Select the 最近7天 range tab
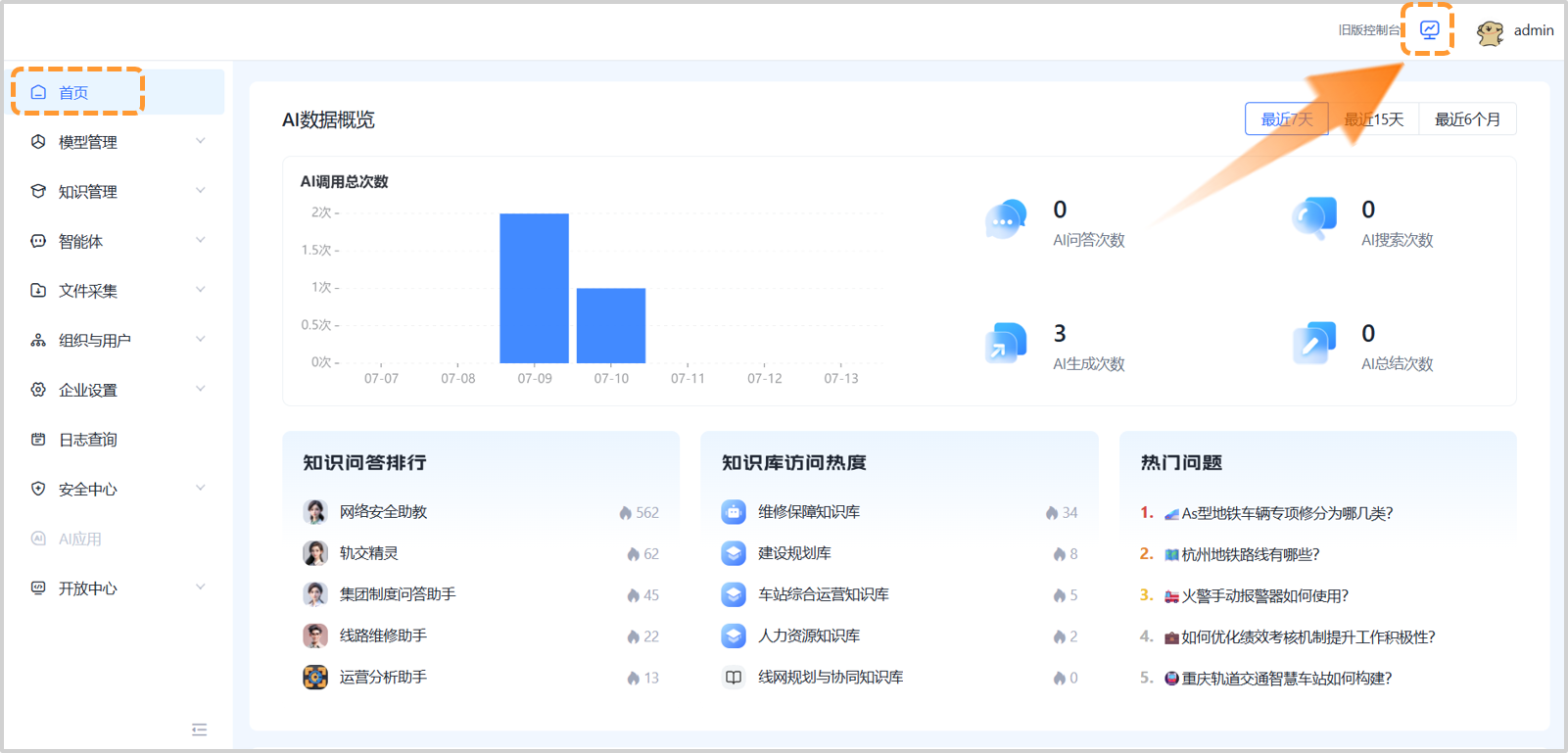Image resolution: width=1568 pixels, height=753 pixels. click(1287, 118)
